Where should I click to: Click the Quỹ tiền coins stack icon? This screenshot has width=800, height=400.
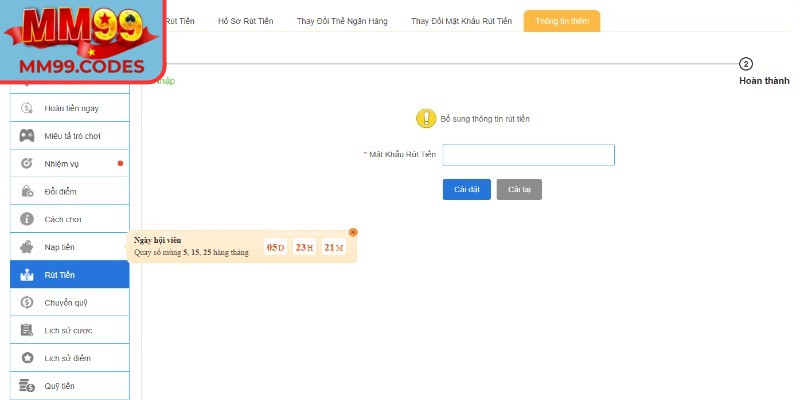(27, 386)
